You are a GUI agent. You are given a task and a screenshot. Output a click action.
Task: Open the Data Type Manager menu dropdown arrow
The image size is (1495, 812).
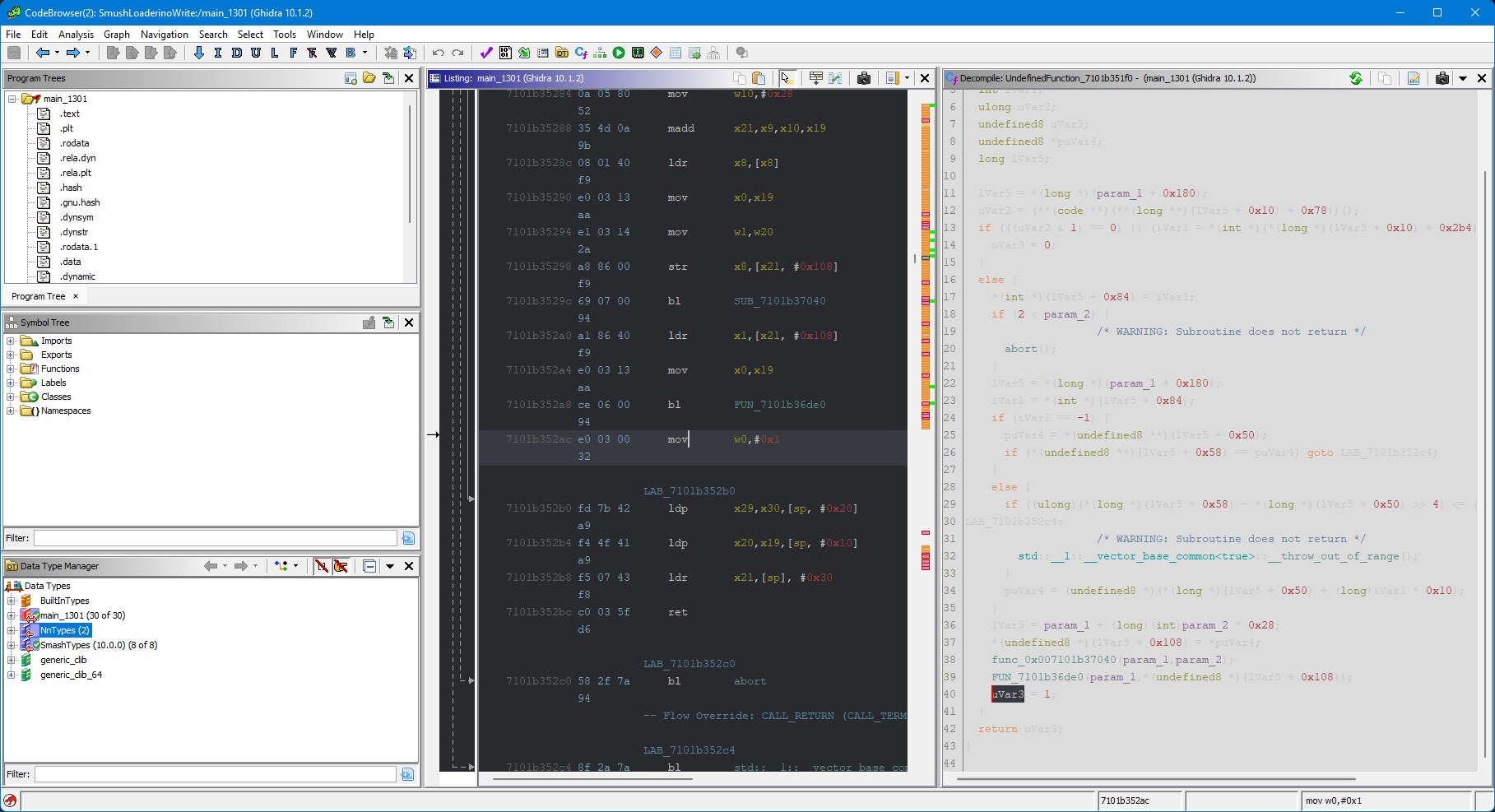(390, 566)
